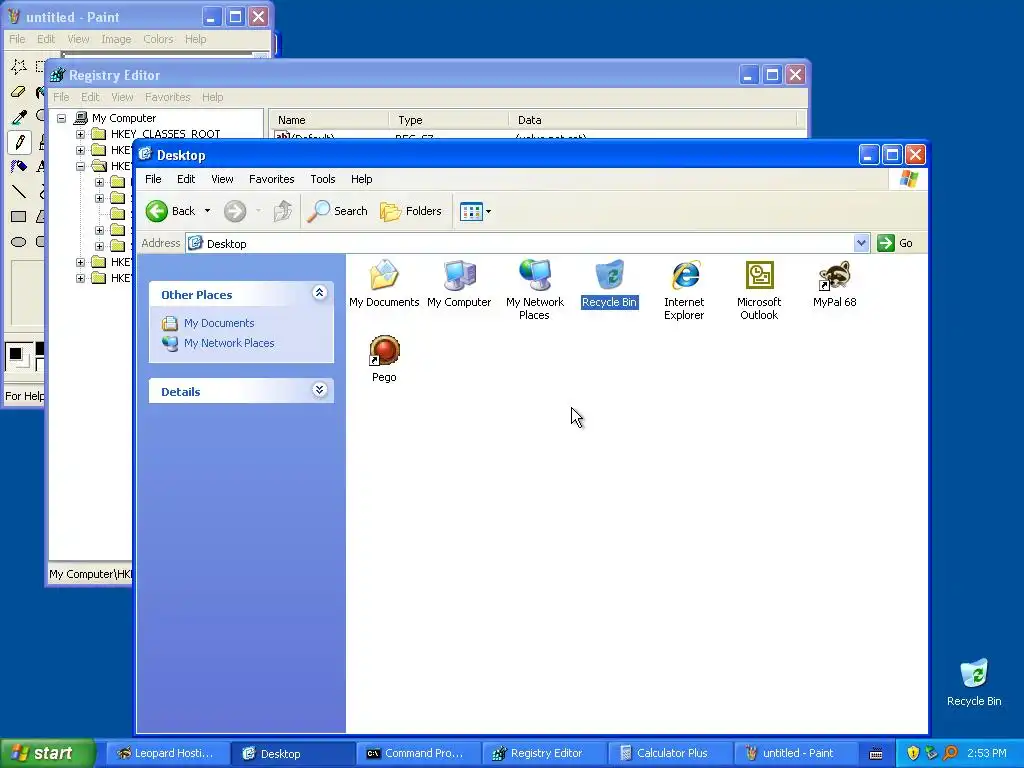Click the 2:53 PM taskbar clock
Image resolution: width=1024 pixels, height=768 pixels.
pyautogui.click(x=987, y=753)
